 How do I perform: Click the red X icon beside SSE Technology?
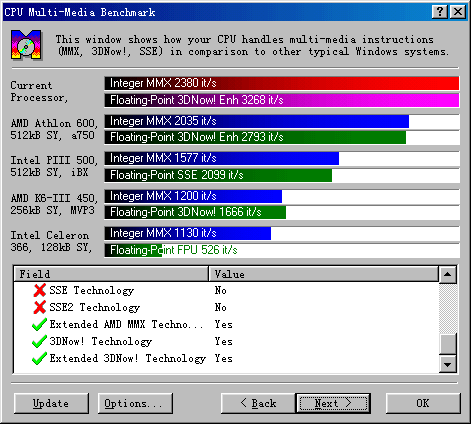pyautogui.click(x=40, y=290)
